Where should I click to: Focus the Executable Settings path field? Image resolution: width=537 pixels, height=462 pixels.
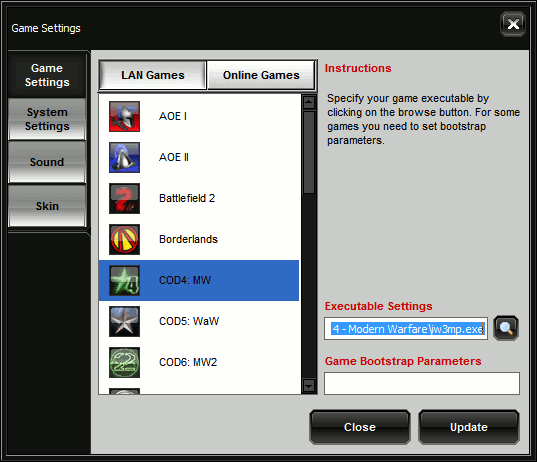click(x=406, y=328)
